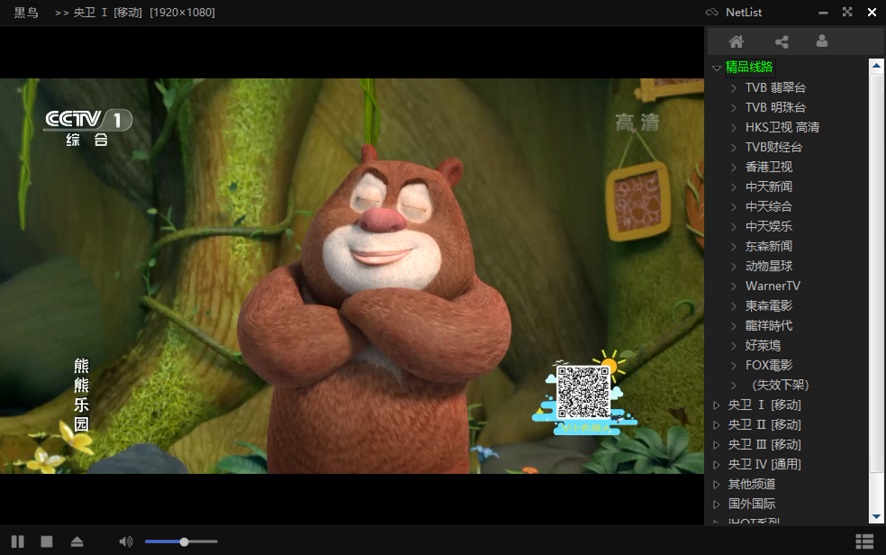Select channel 中天新闻
The image size is (886, 555).
[768, 187]
